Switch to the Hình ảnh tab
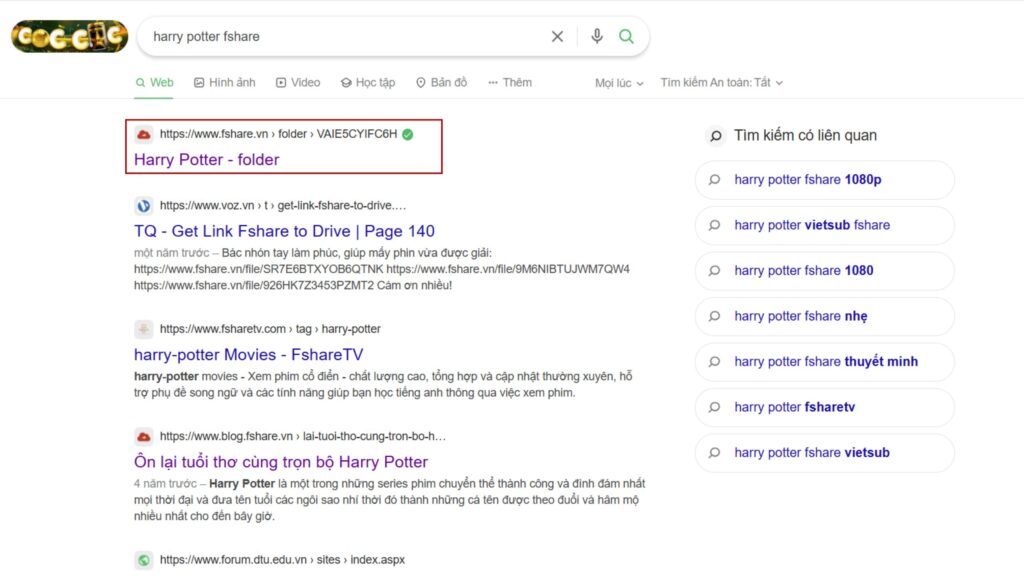The width and height of the screenshot is (1024, 576). click(225, 82)
